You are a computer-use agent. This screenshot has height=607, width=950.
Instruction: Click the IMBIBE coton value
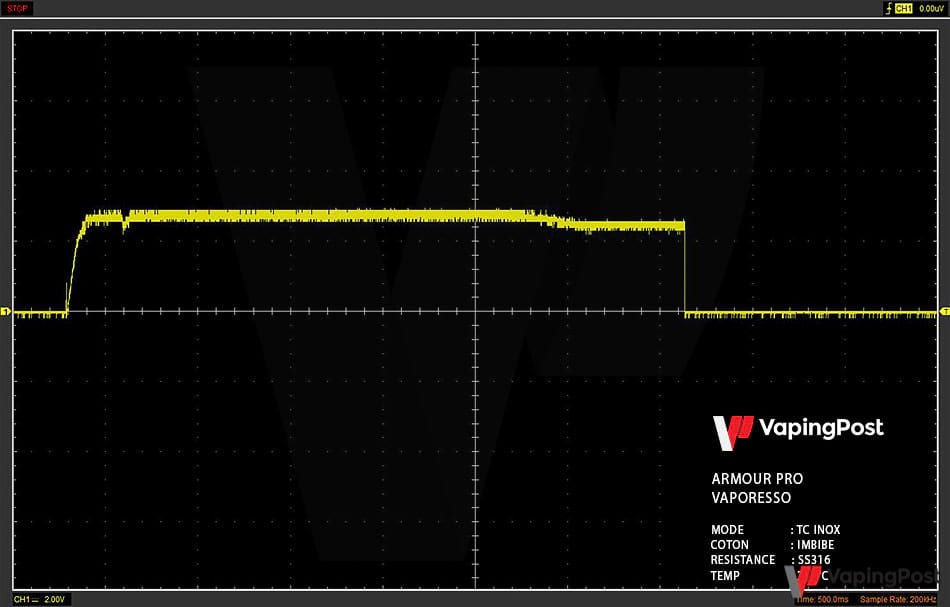point(816,545)
